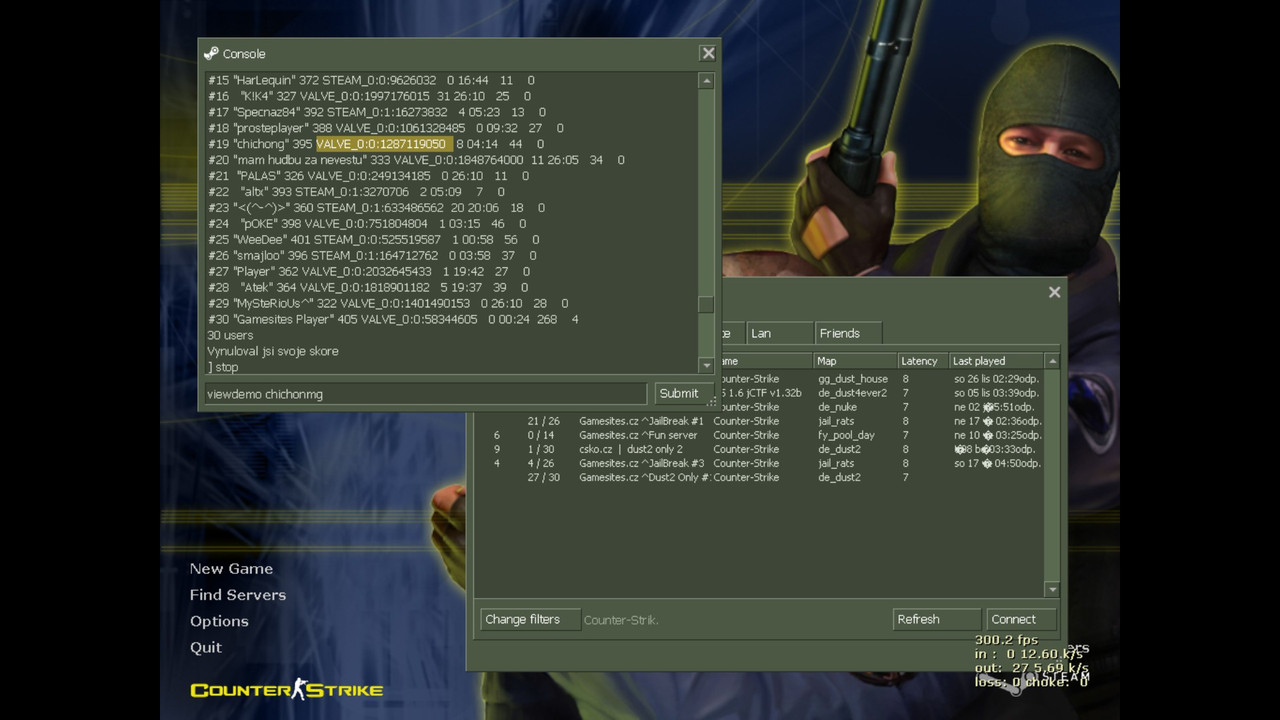Click console line #29 "MySteRioUs^"
This screenshot has width=1280, height=720.
[388, 303]
